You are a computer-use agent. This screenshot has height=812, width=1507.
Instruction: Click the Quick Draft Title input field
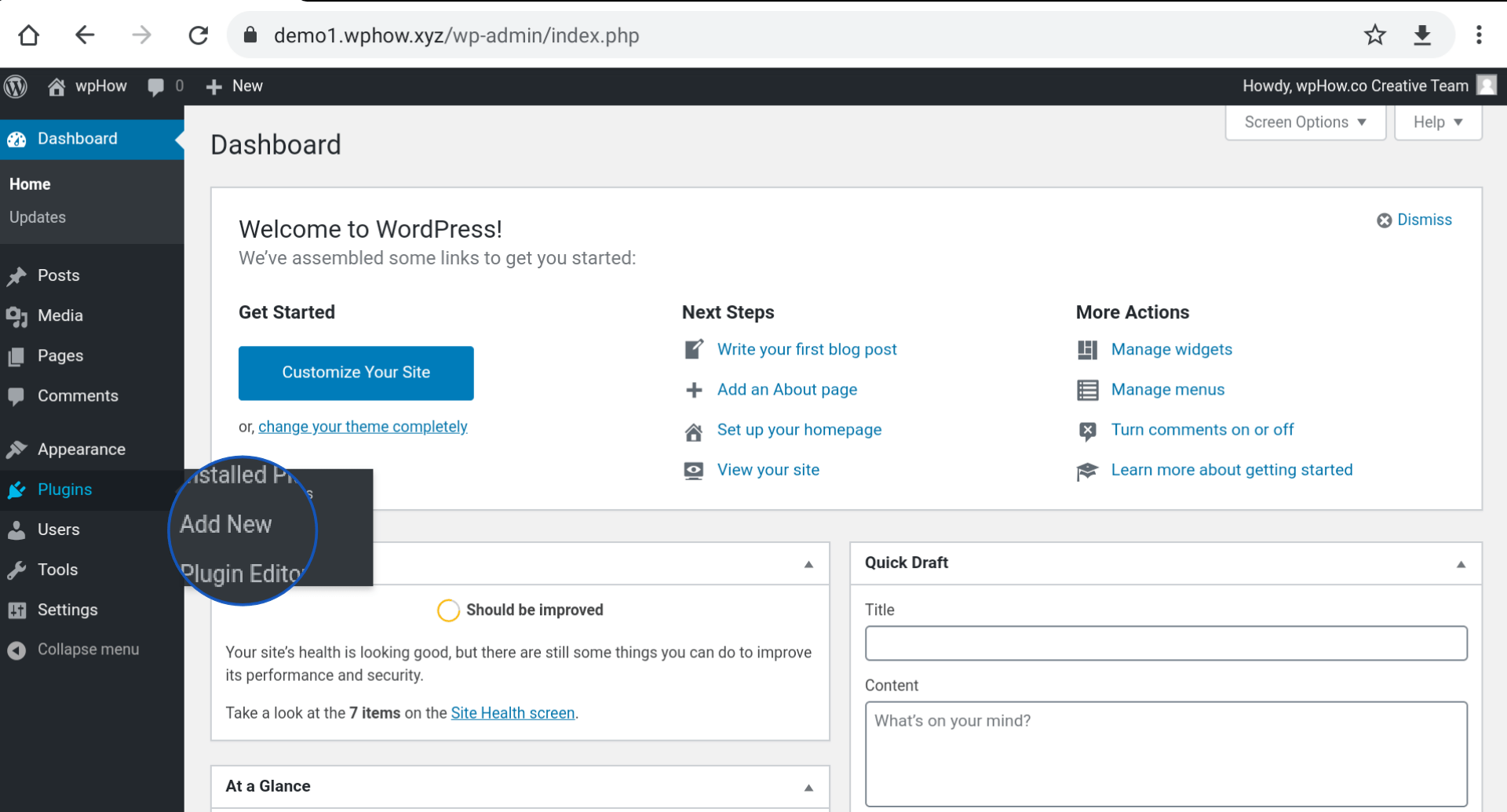1167,643
